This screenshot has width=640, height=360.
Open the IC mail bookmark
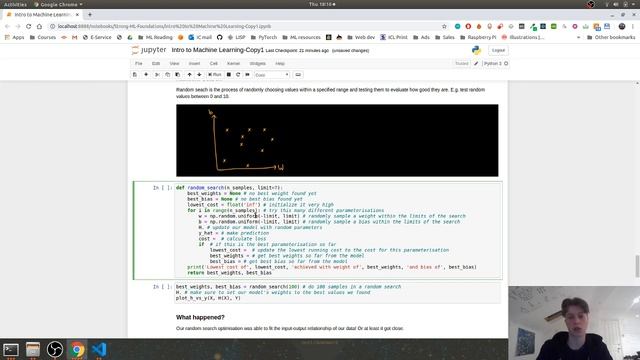(200, 37)
